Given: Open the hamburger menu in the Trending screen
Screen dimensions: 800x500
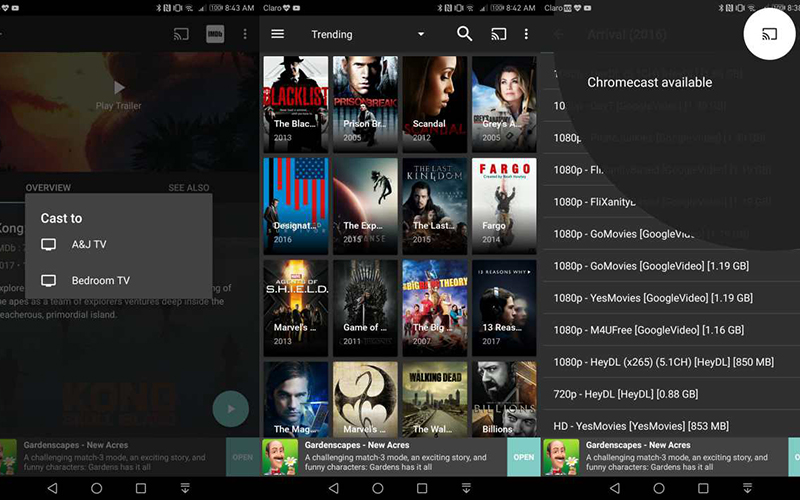Looking at the screenshot, I should [x=278, y=34].
